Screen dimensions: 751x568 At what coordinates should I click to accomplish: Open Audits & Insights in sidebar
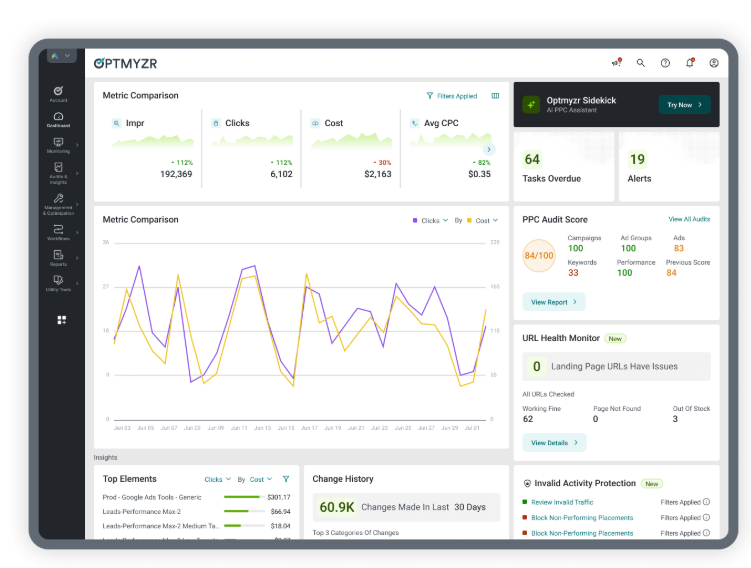(x=58, y=172)
